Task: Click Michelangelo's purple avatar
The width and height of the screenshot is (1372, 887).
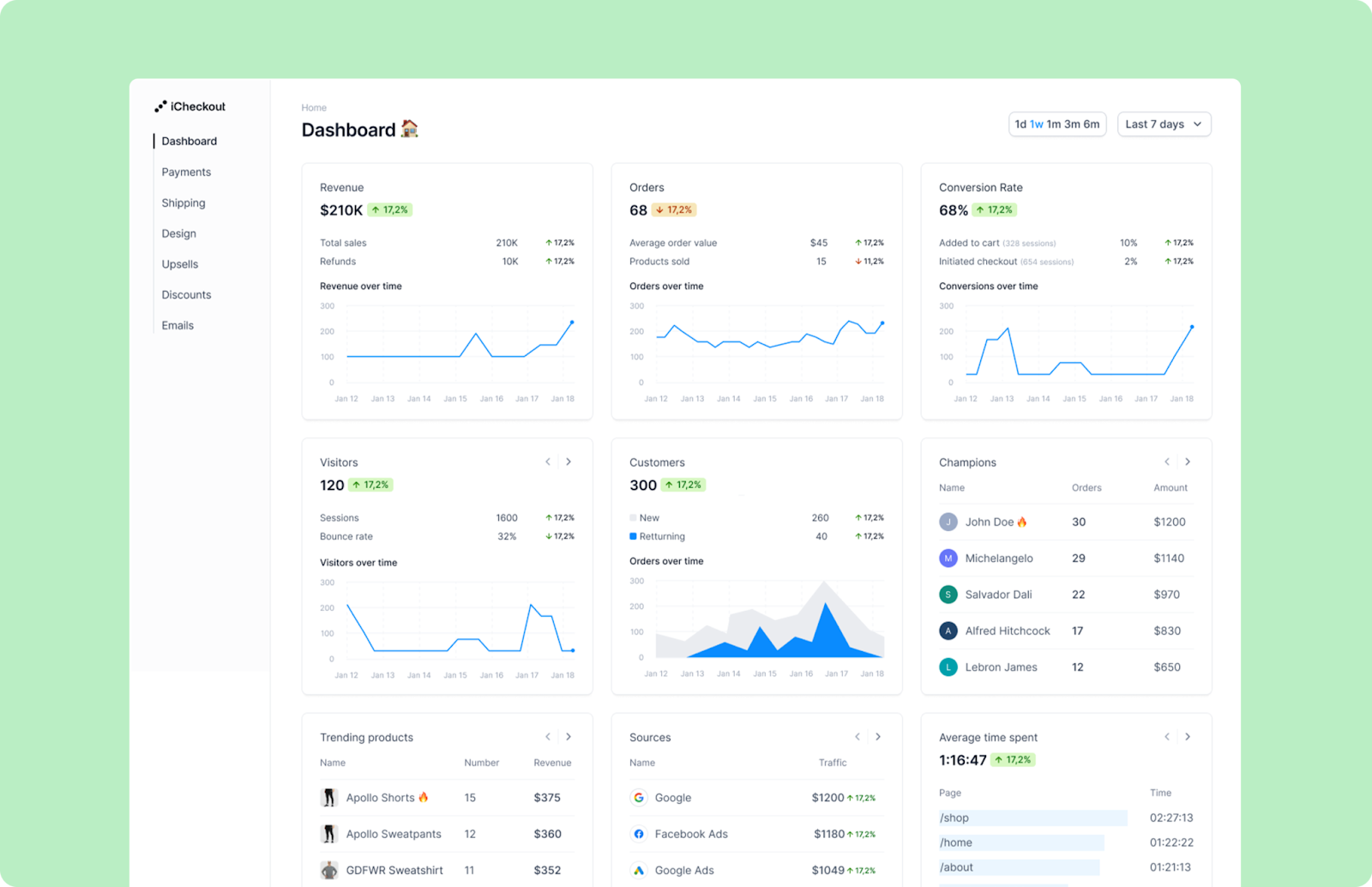Action: click(948, 558)
